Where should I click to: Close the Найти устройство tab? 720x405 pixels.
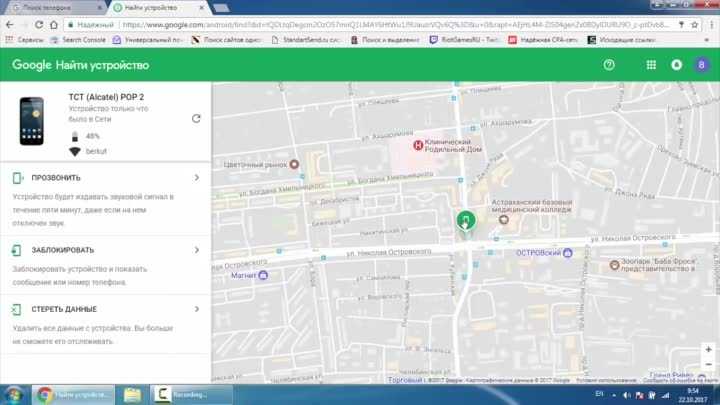click(202, 8)
